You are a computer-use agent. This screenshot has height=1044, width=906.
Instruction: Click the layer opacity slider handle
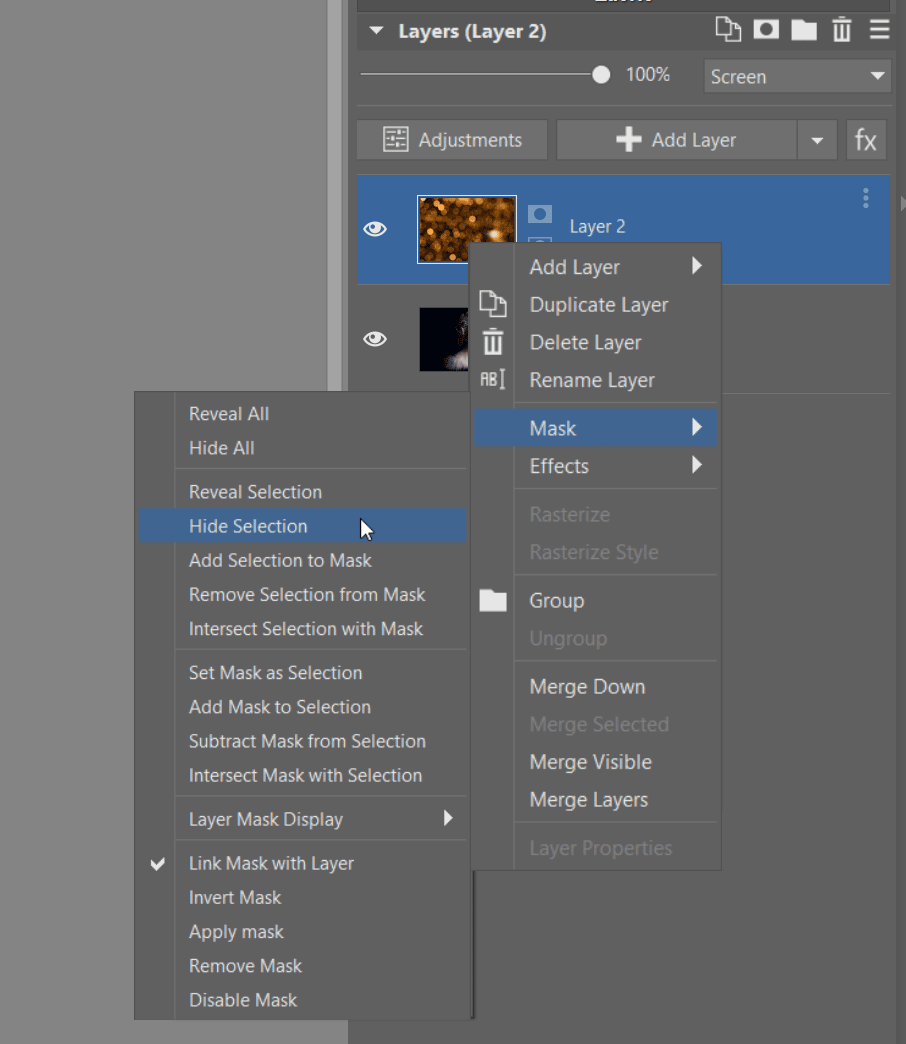click(600, 75)
